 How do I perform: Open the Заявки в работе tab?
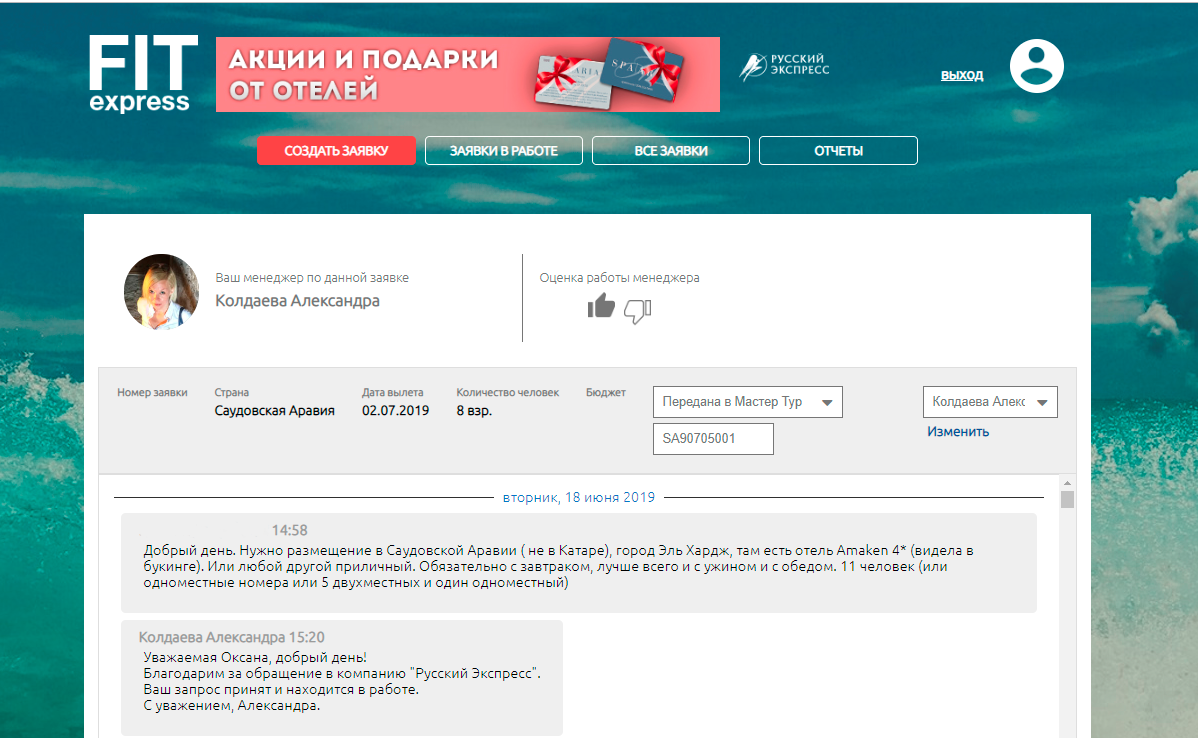(503, 151)
